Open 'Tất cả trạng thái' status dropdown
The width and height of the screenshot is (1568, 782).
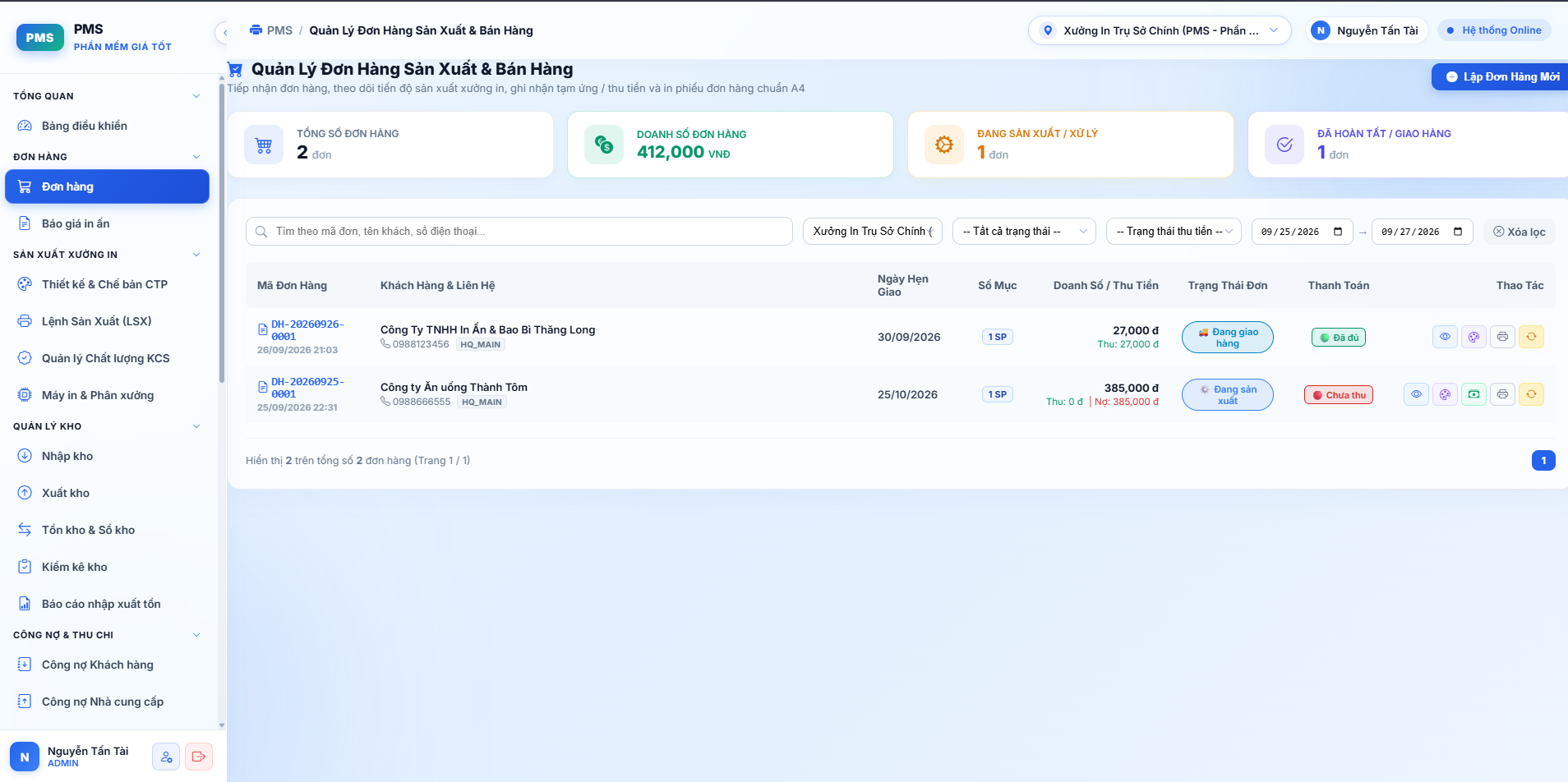click(x=1024, y=232)
